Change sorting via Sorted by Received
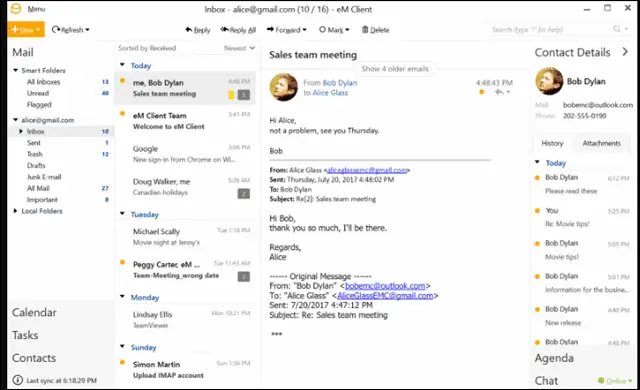The height and width of the screenshot is (390, 640). pyautogui.click(x=147, y=48)
